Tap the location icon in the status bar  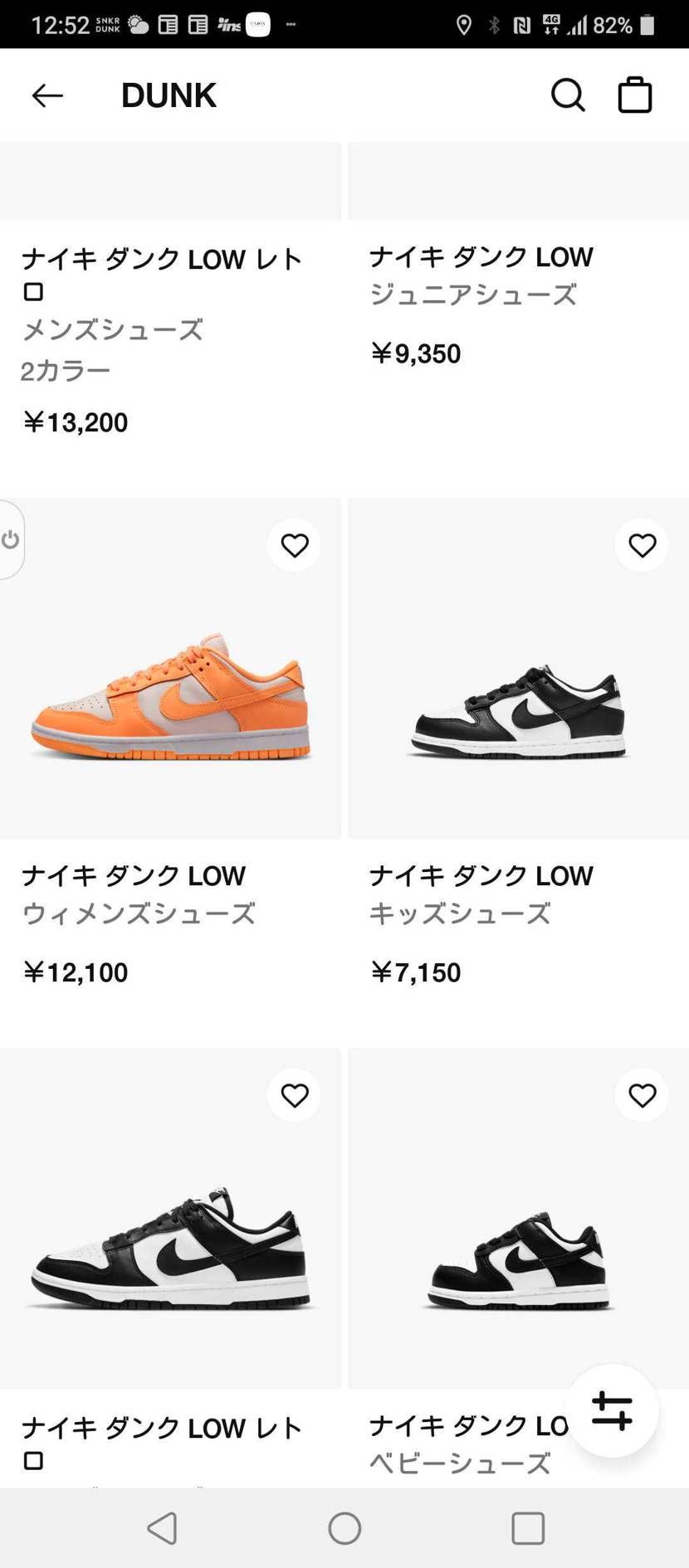tap(462, 24)
